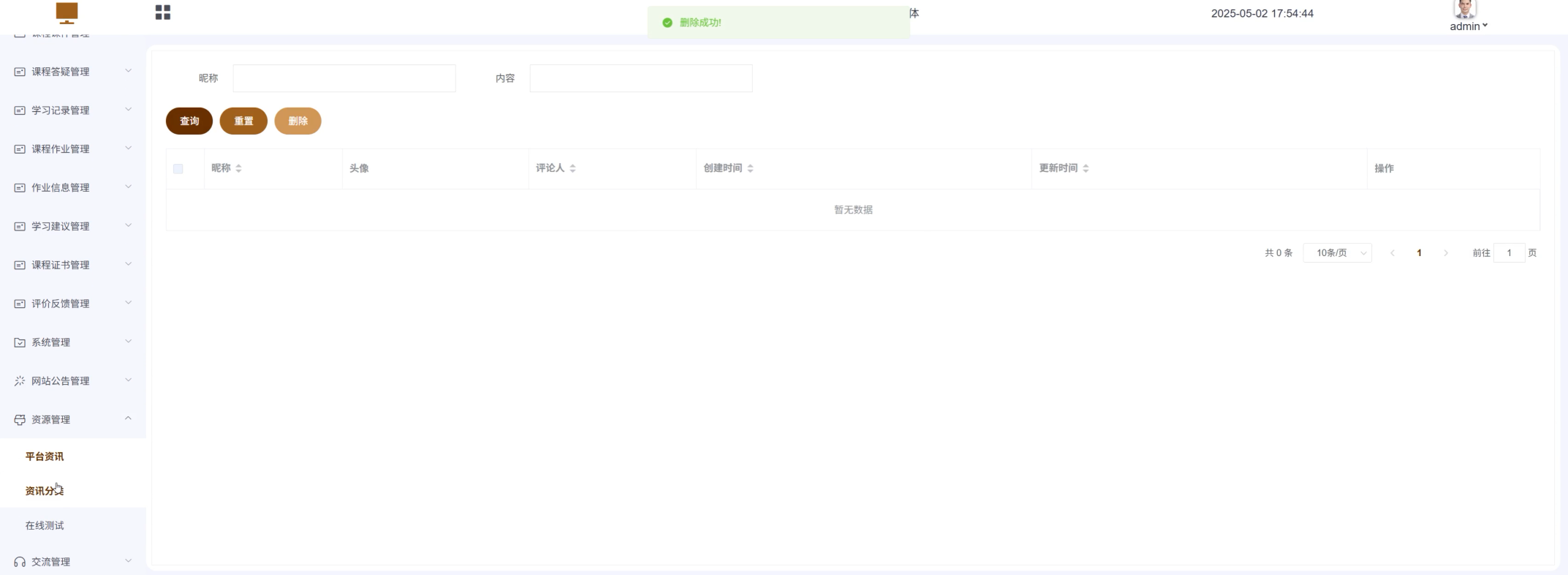Click the 头像 column header
Screen dimensions: 1568x575
click(x=359, y=168)
